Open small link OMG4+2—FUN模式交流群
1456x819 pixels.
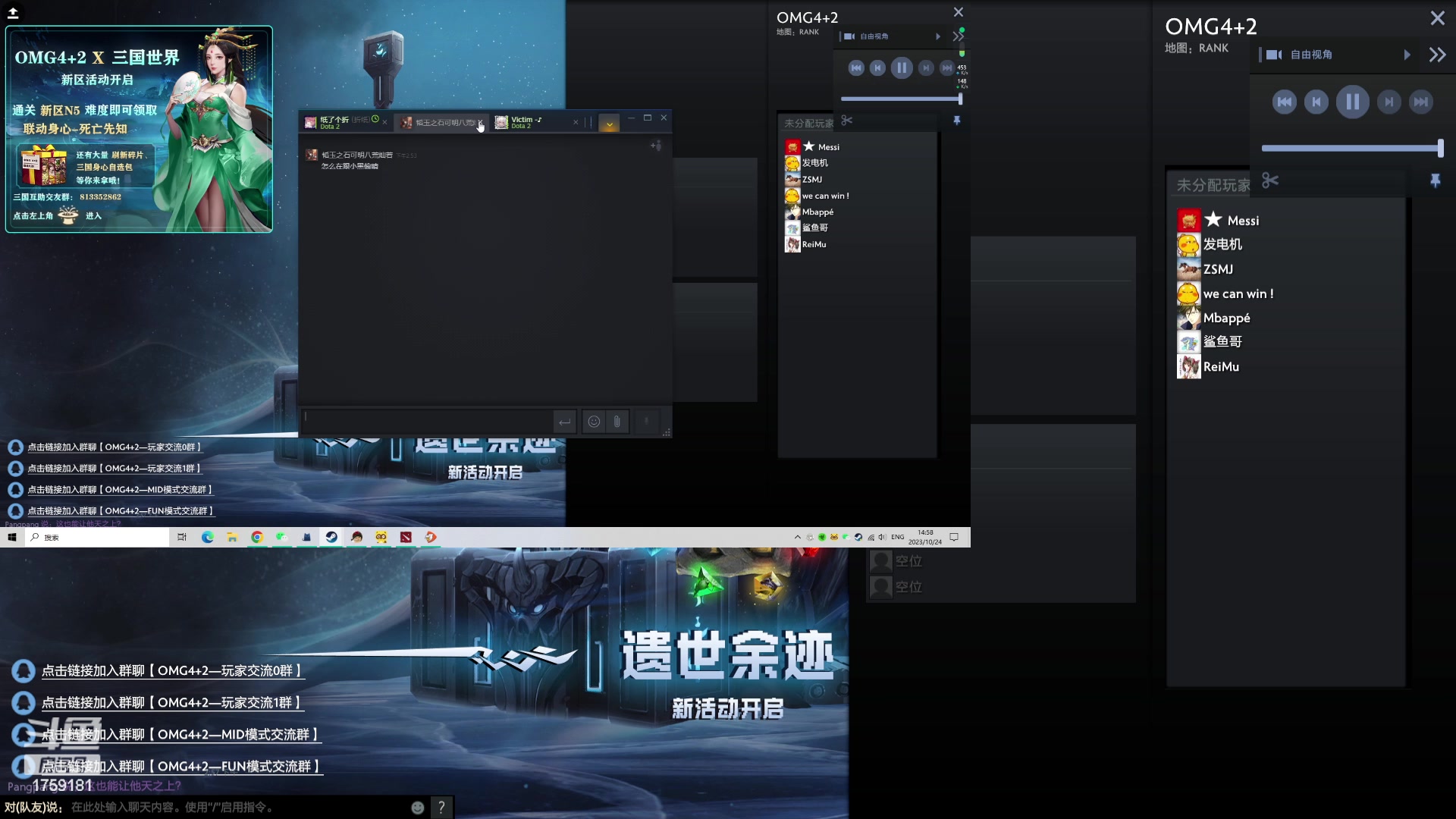tap(121, 511)
